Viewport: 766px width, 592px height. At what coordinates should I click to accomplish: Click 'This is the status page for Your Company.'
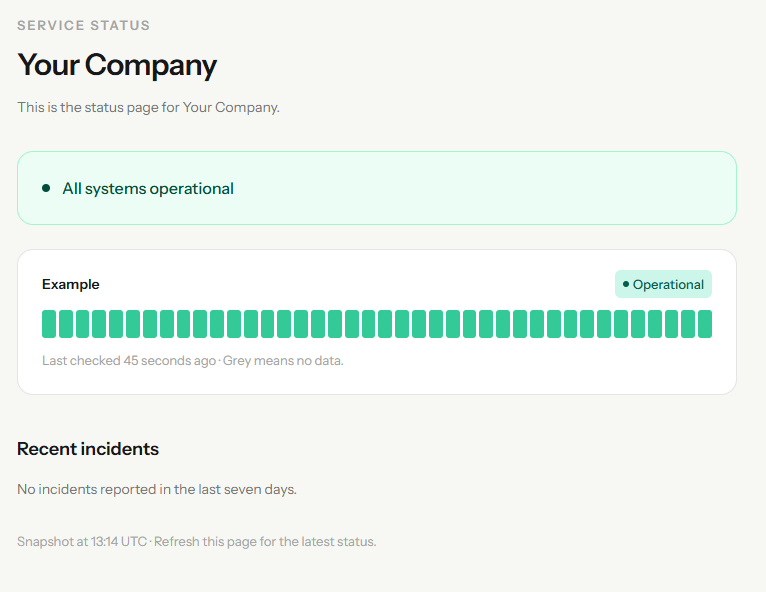[149, 107]
